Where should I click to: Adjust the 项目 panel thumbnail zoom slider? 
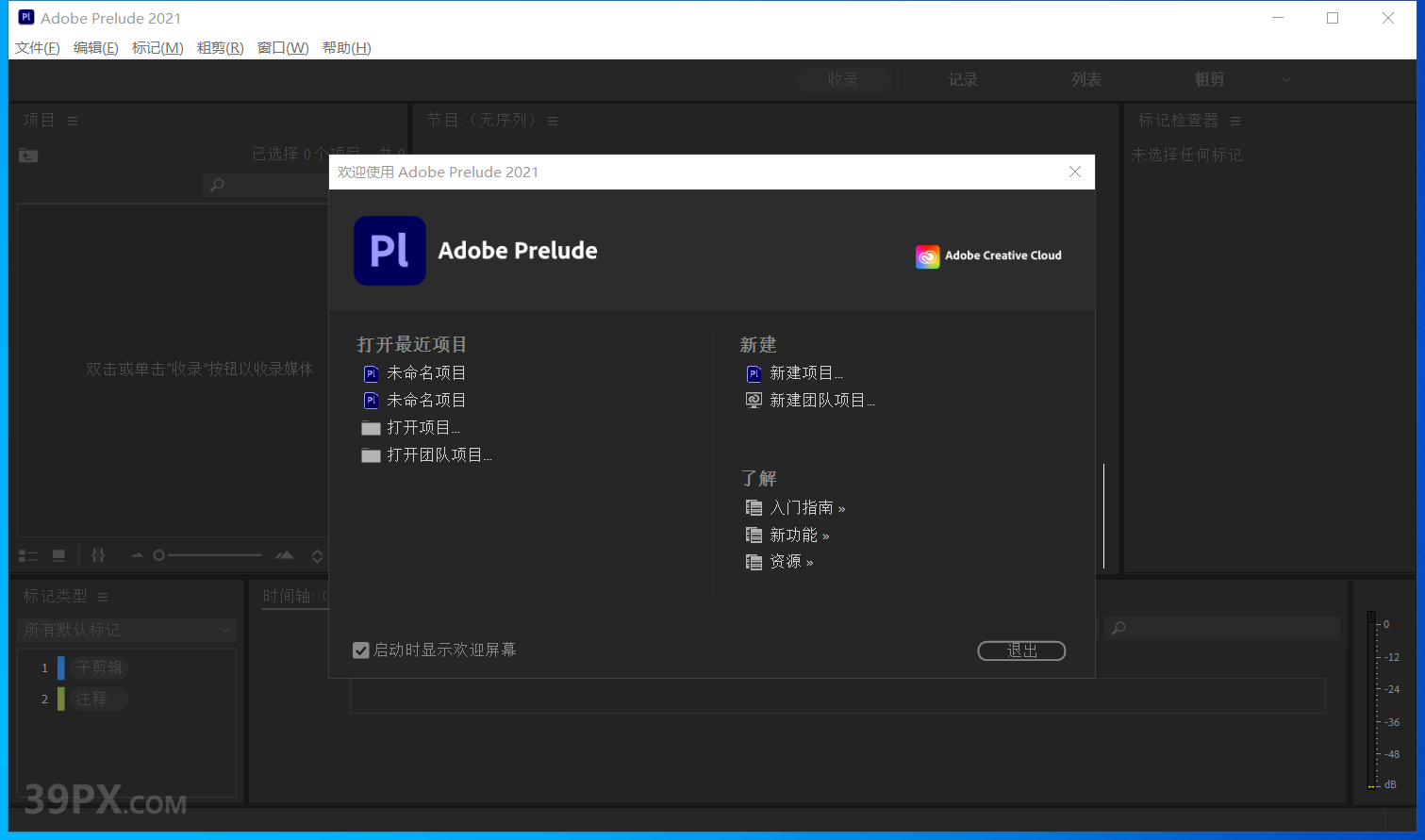[207, 555]
